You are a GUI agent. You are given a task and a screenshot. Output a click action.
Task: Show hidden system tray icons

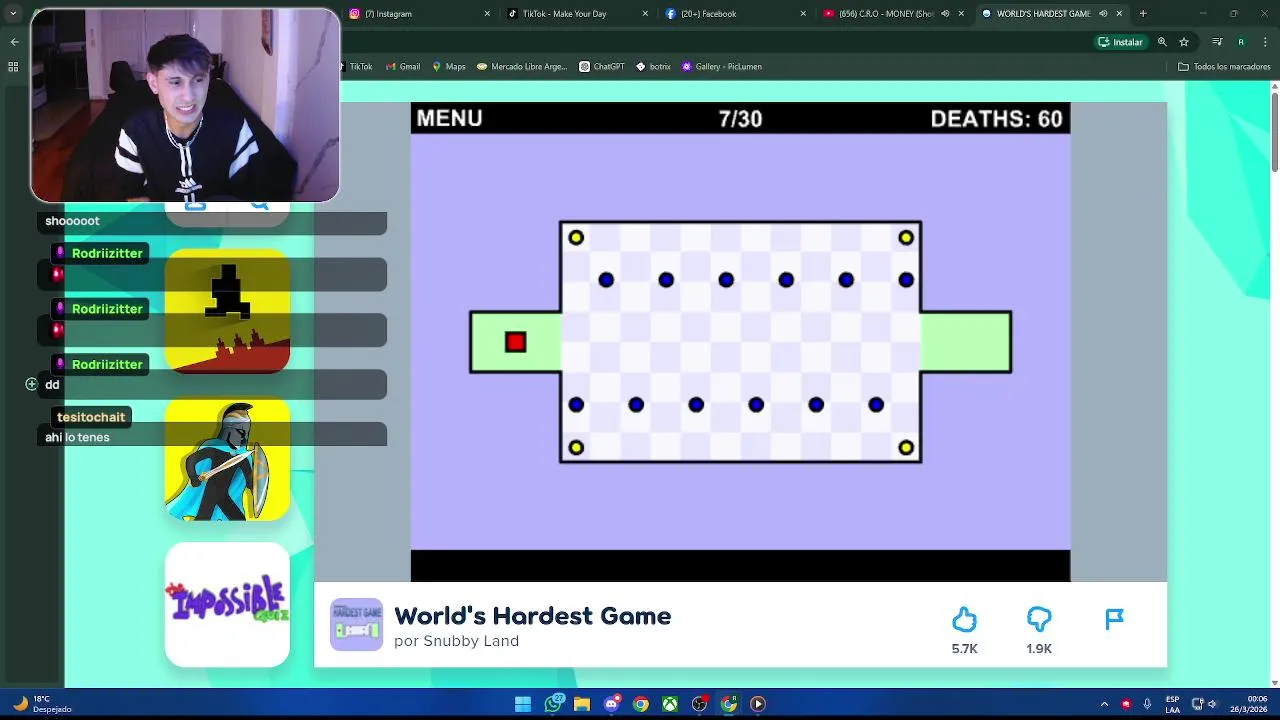coord(1104,704)
